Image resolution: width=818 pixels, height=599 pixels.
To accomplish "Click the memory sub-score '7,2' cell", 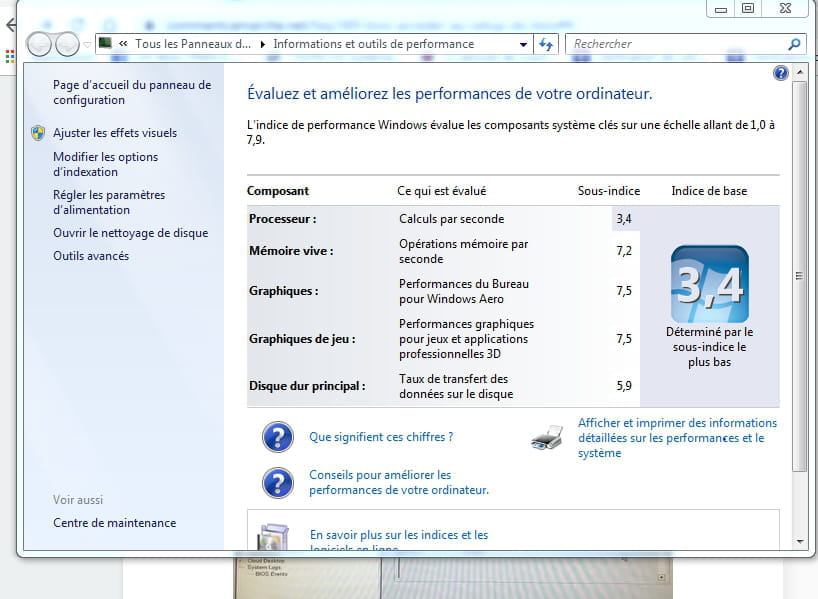I will point(624,251).
